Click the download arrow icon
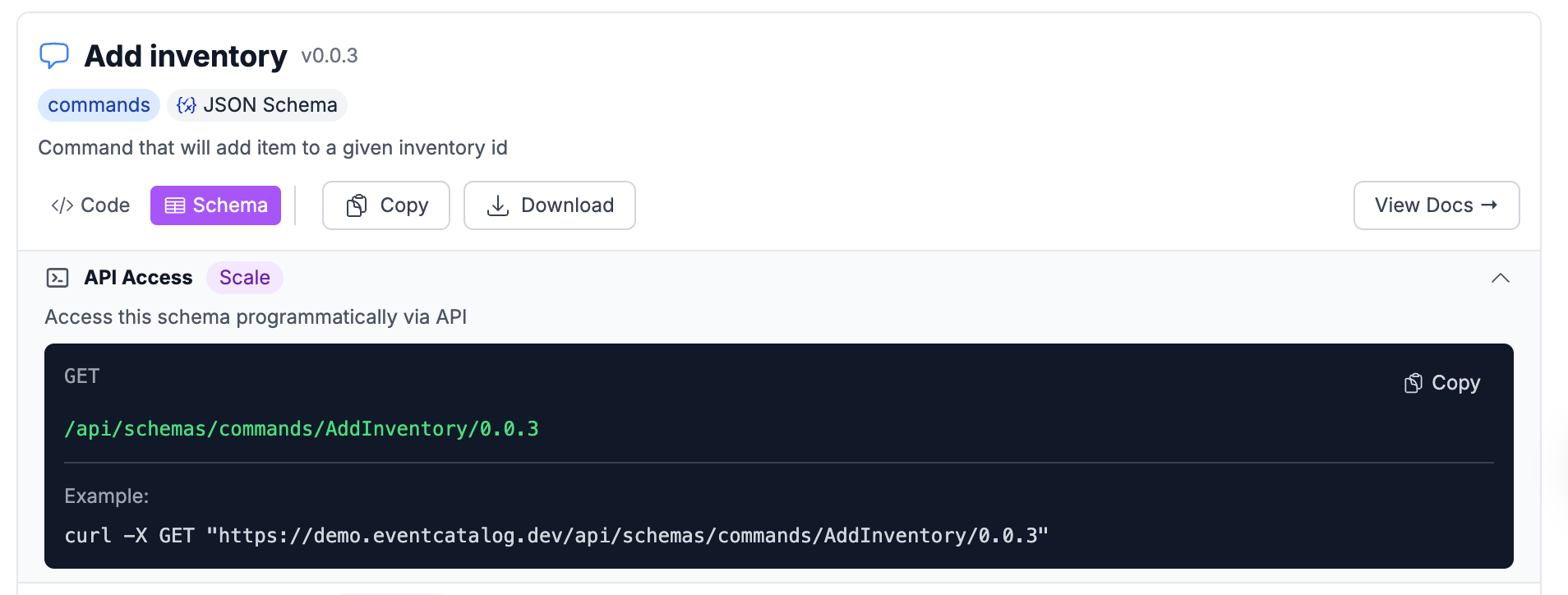Viewport: 1568px width, 595px height. [x=497, y=205]
